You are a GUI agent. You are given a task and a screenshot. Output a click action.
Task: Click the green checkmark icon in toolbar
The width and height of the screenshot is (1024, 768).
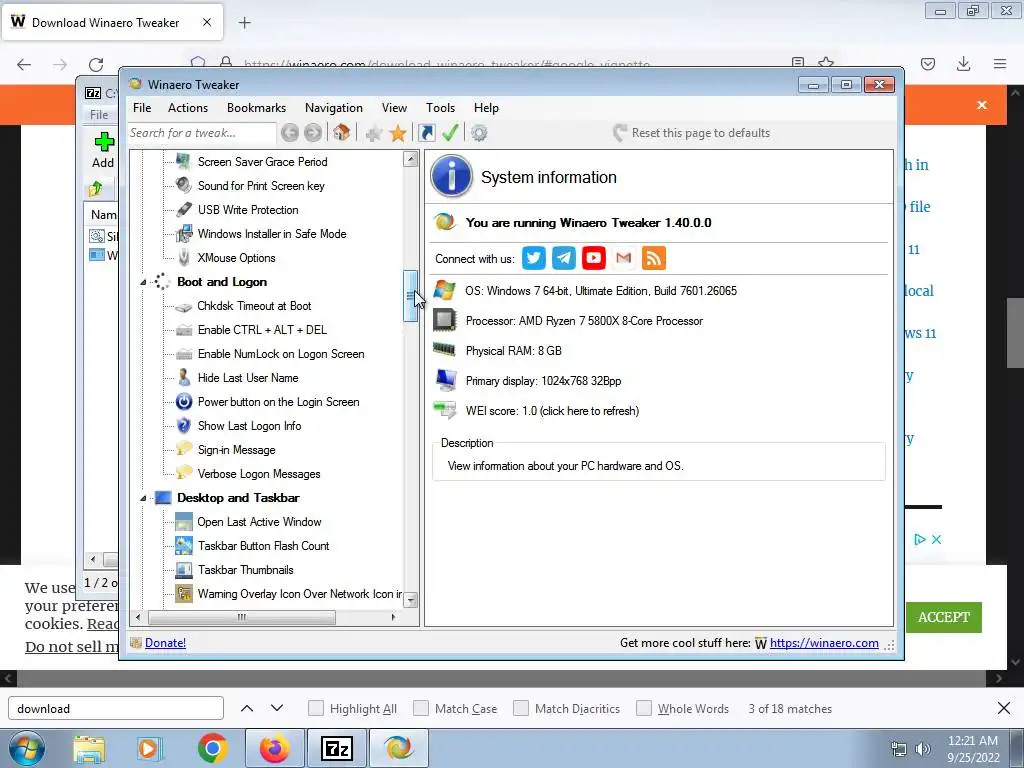tap(450, 133)
